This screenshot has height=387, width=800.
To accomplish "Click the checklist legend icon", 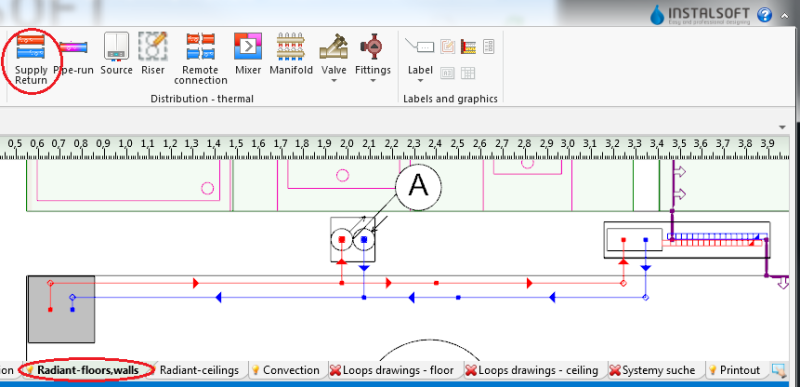I will 489,46.
